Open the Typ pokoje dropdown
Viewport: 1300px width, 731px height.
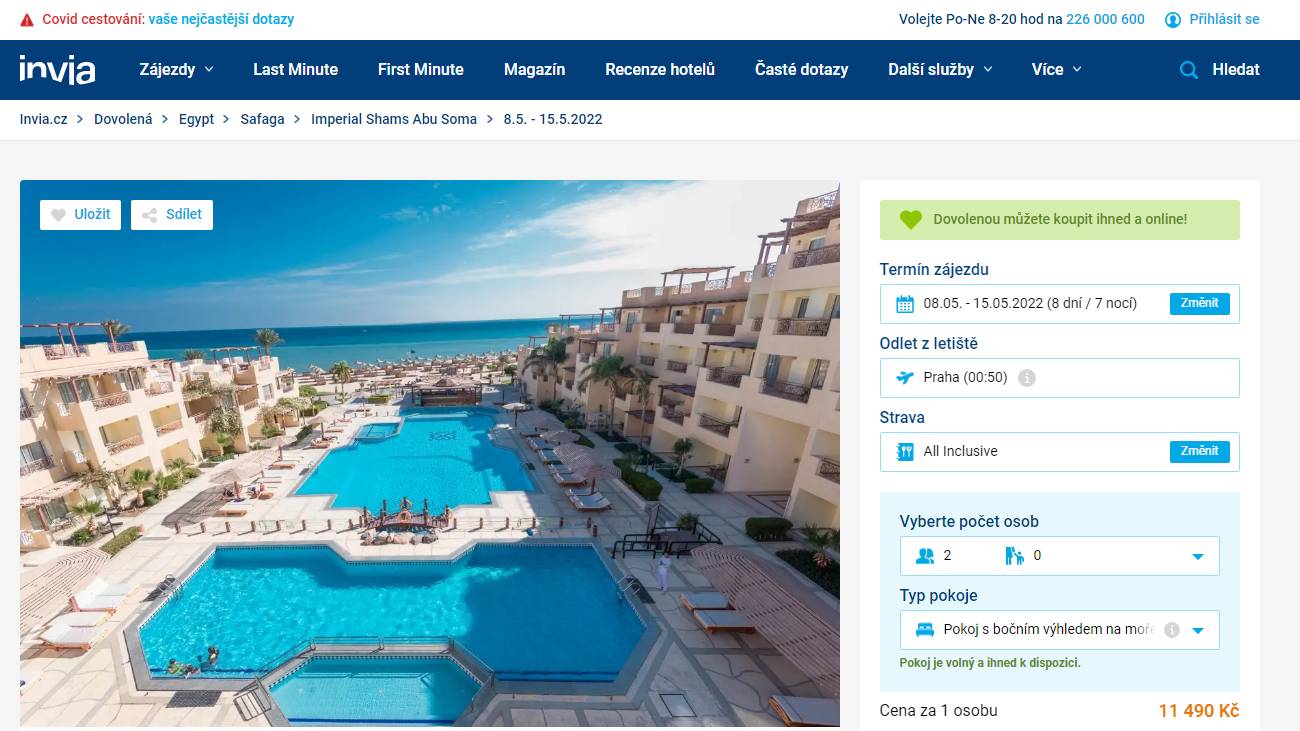[1060, 630]
